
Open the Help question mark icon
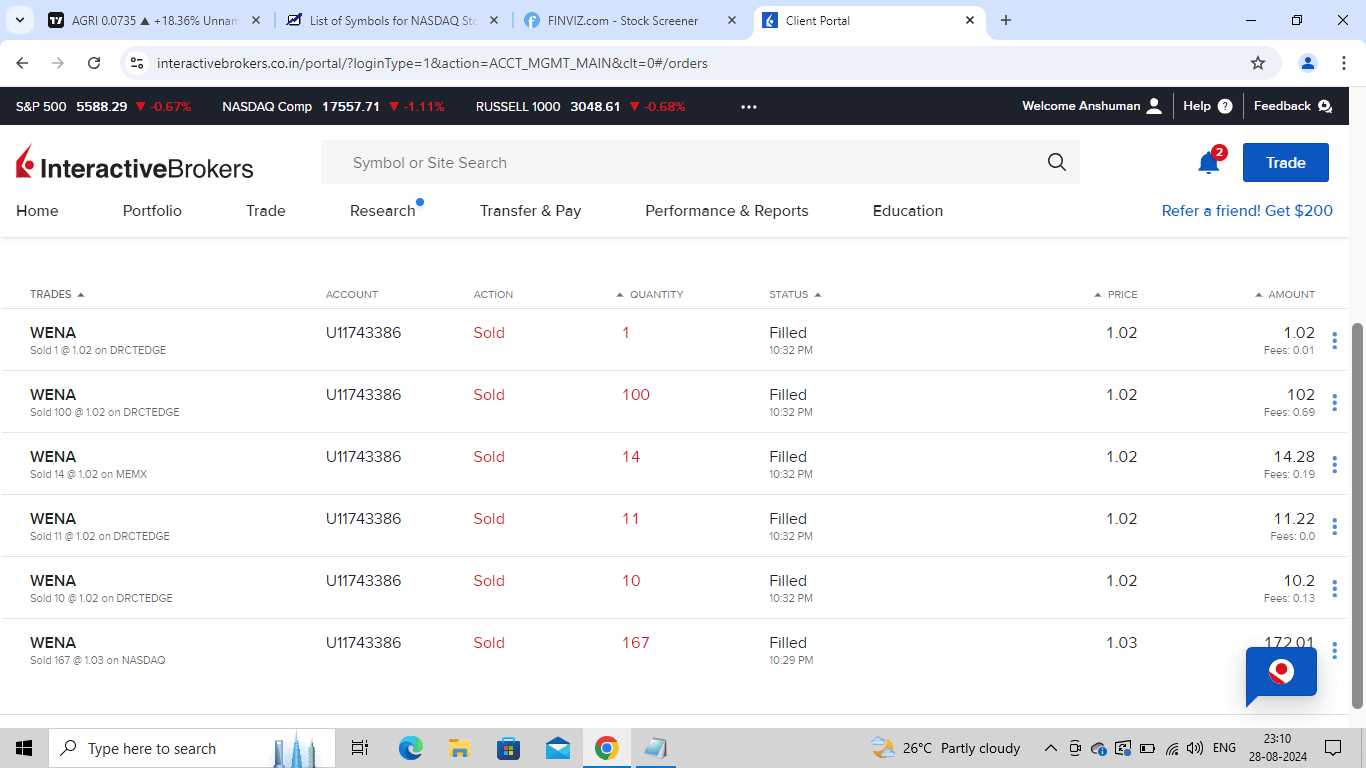[x=1225, y=106]
